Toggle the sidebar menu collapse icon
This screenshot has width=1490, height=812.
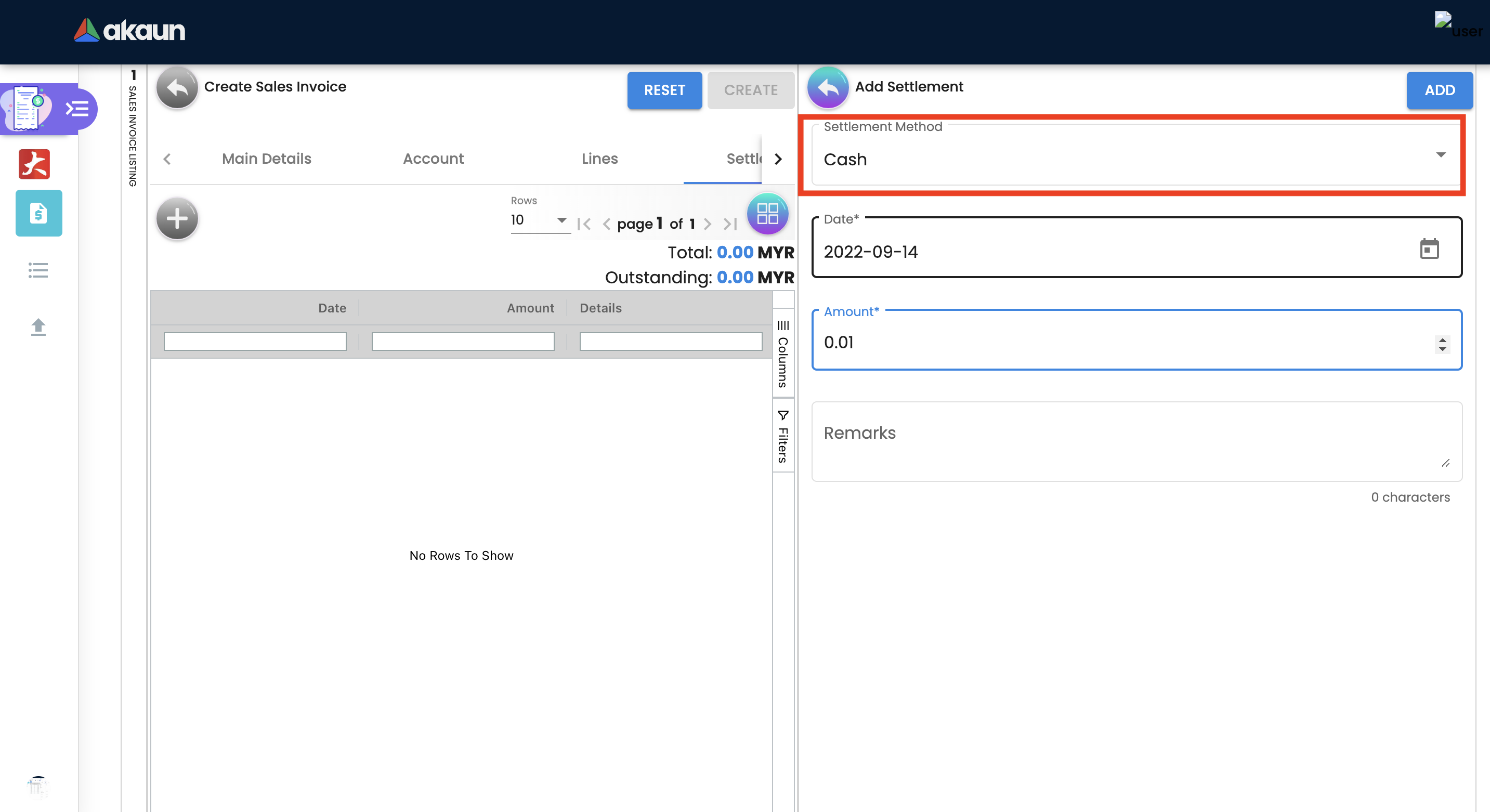77,109
